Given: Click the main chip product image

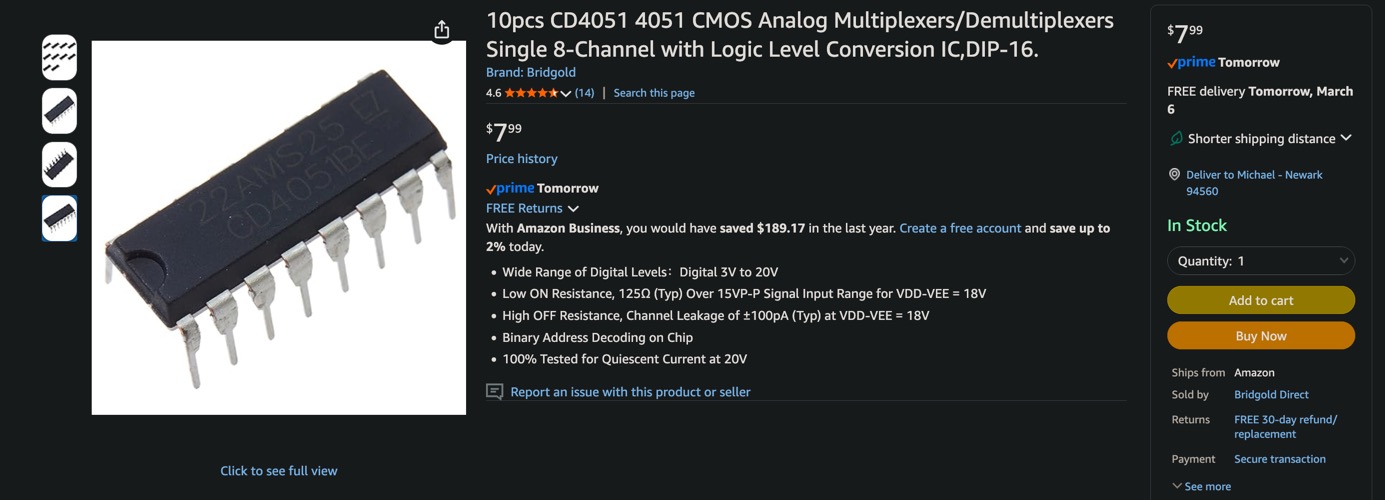Looking at the screenshot, I should [x=279, y=228].
